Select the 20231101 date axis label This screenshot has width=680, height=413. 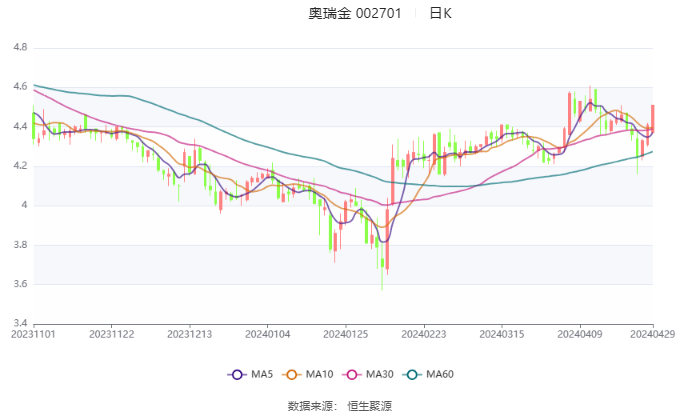(x=34, y=334)
